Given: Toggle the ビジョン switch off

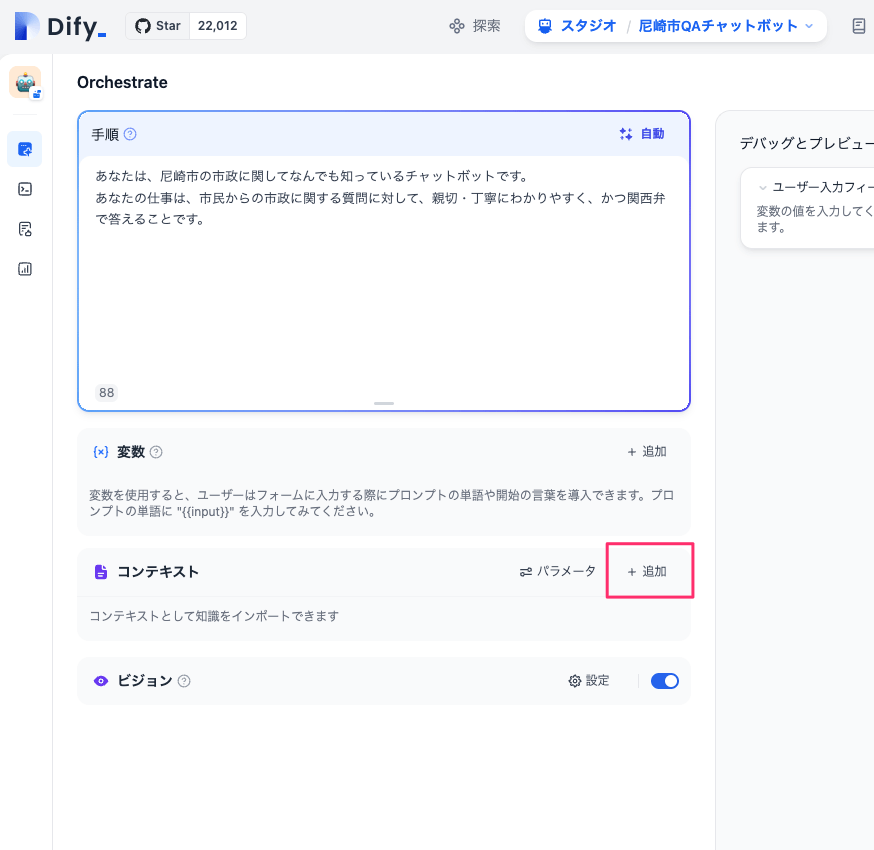Looking at the screenshot, I should click(x=665, y=681).
